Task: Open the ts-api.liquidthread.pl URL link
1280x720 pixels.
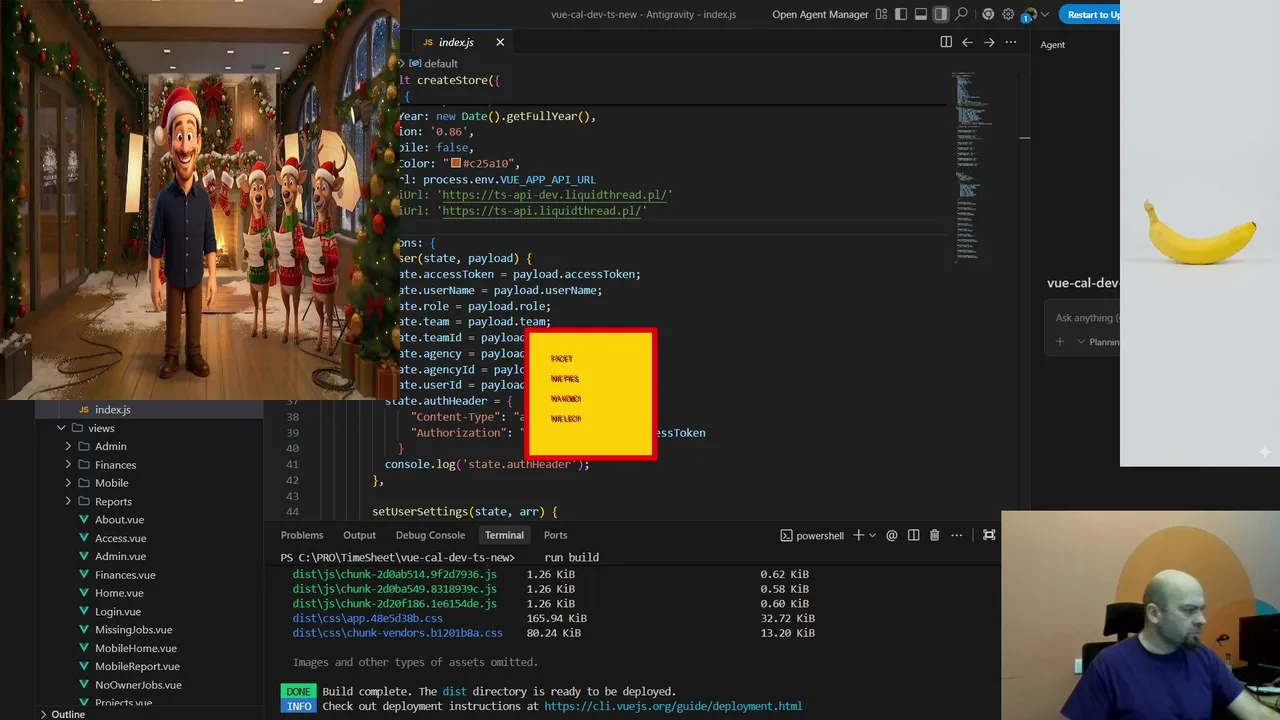Action: (544, 211)
